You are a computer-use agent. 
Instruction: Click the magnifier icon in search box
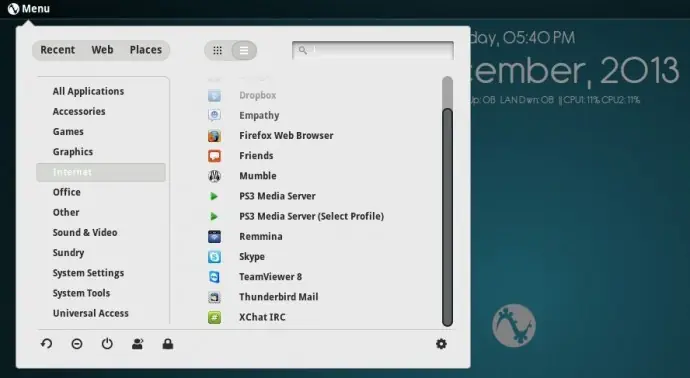point(303,50)
